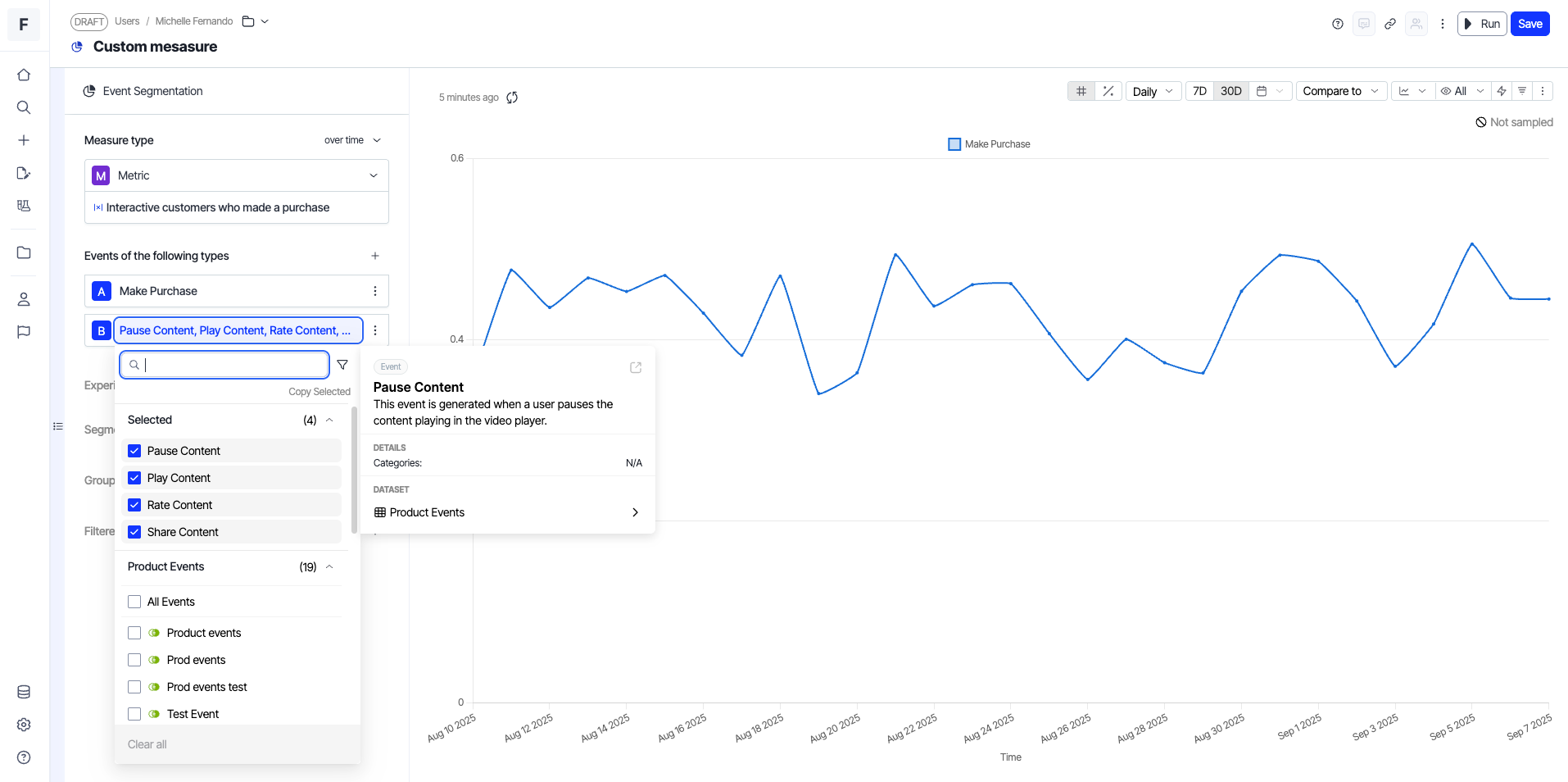This screenshot has width=1568, height=782.
Task: Collapse the Product Events group
Action: click(x=329, y=566)
